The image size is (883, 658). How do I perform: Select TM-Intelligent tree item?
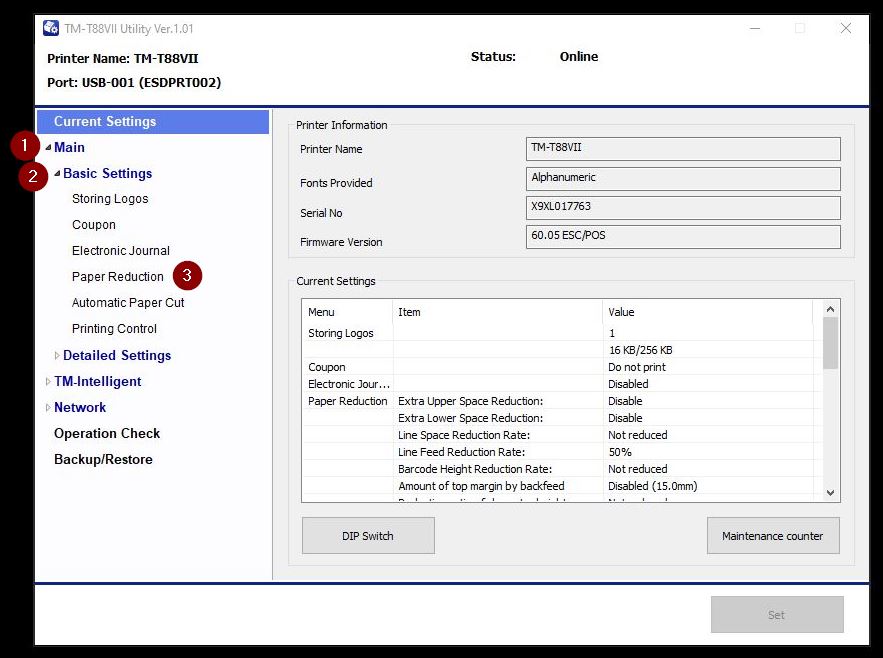(98, 381)
